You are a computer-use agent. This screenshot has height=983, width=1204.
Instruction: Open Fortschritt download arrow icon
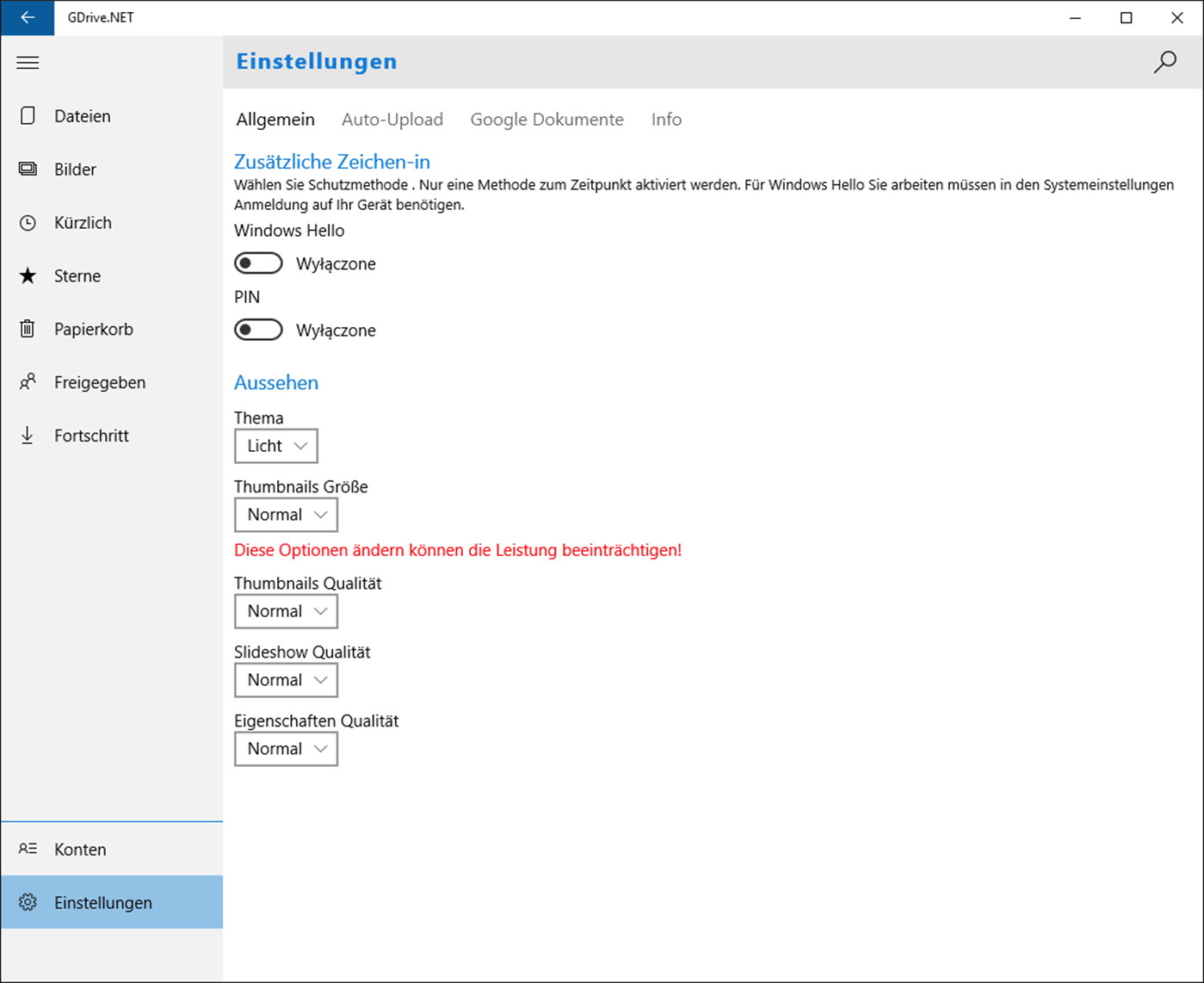[28, 436]
